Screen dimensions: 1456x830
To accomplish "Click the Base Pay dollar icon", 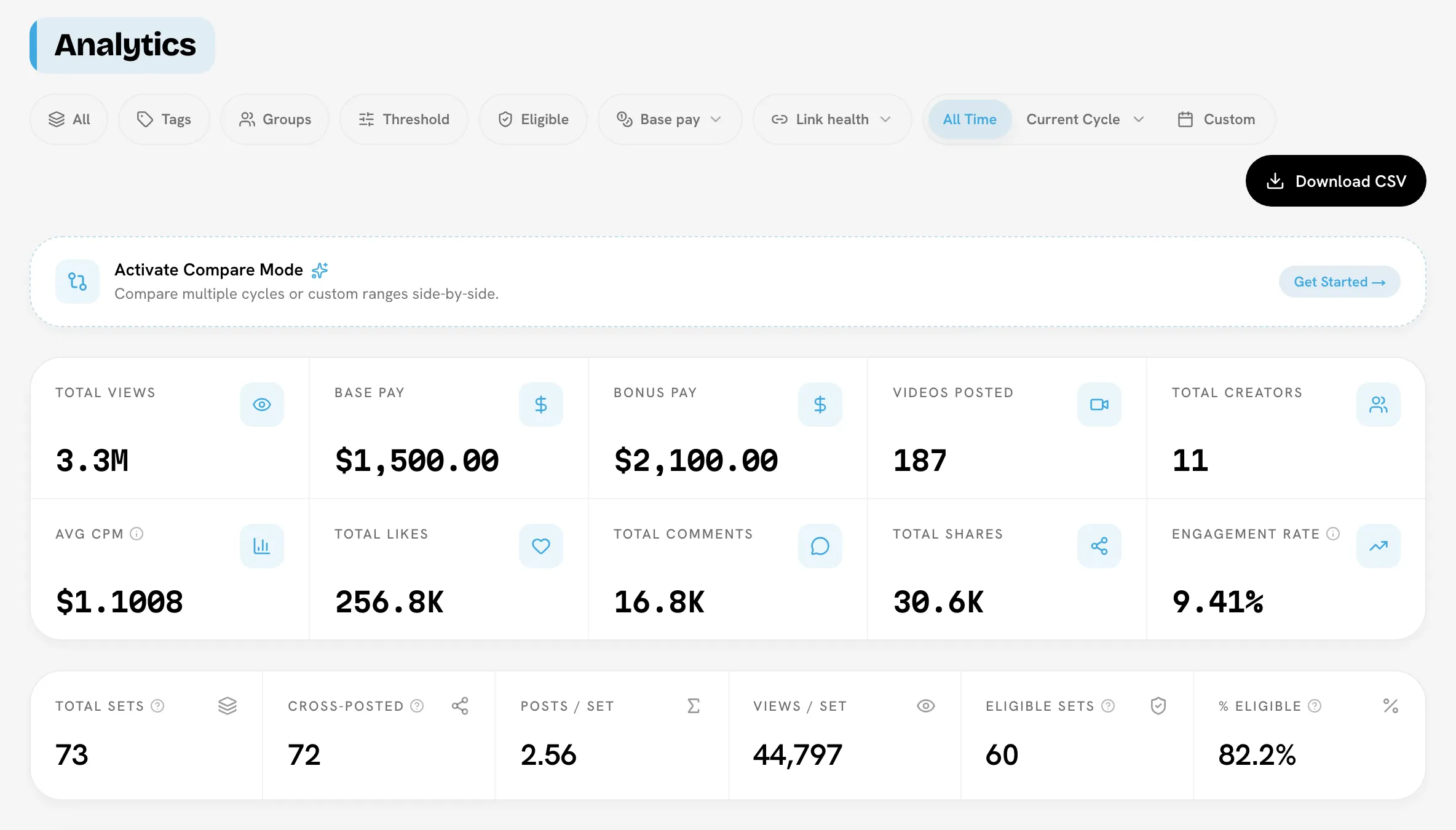I will pyautogui.click(x=541, y=405).
